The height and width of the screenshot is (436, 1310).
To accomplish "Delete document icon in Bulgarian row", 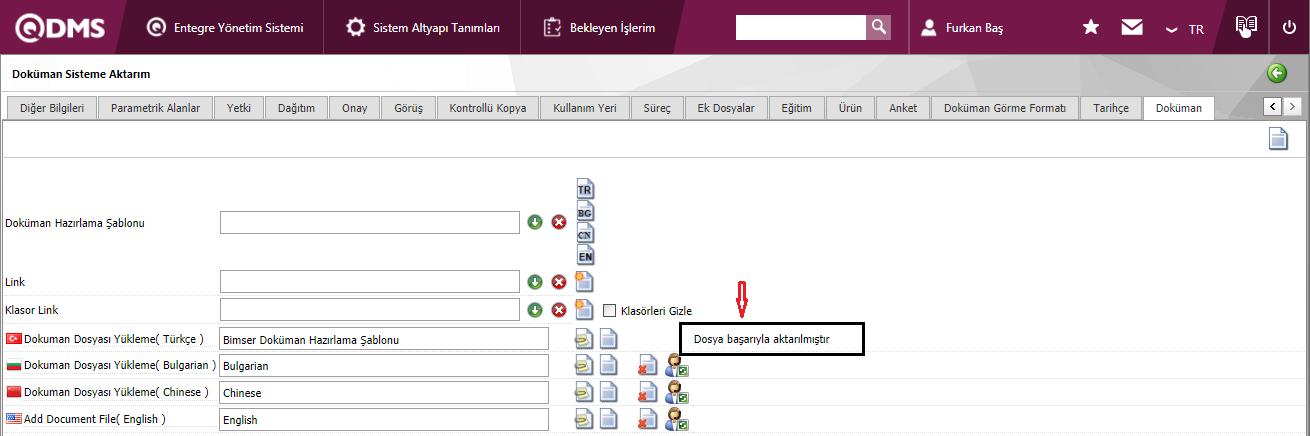I will click(x=648, y=366).
